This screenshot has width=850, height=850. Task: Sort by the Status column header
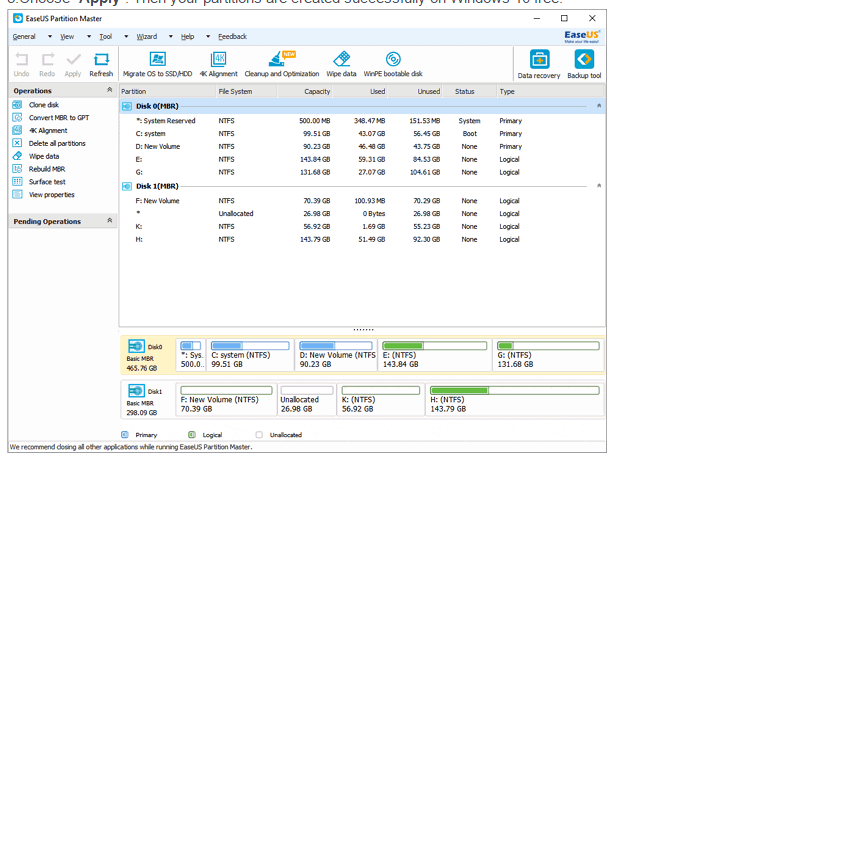click(469, 92)
